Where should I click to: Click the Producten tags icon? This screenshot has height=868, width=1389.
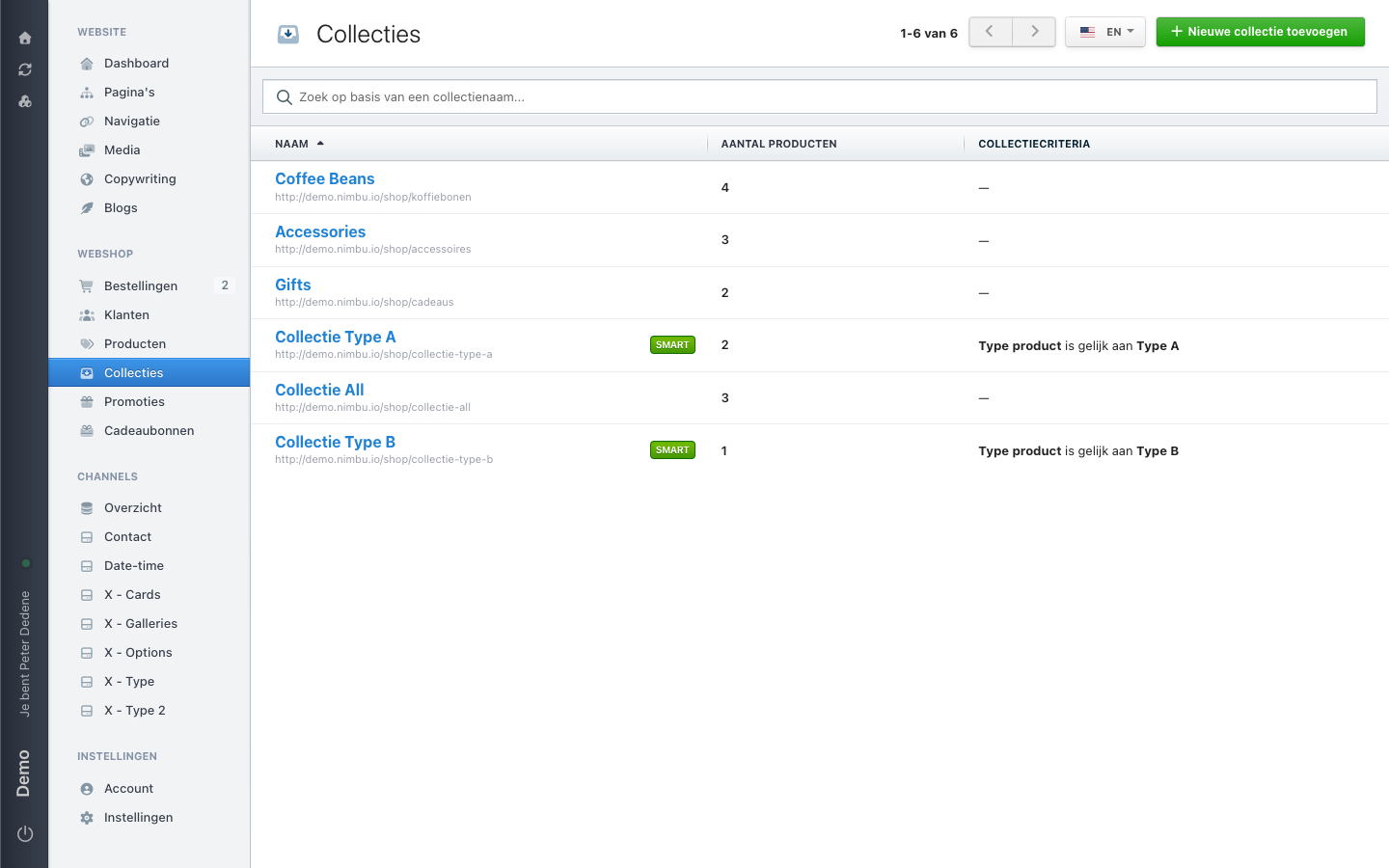point(87,344)
